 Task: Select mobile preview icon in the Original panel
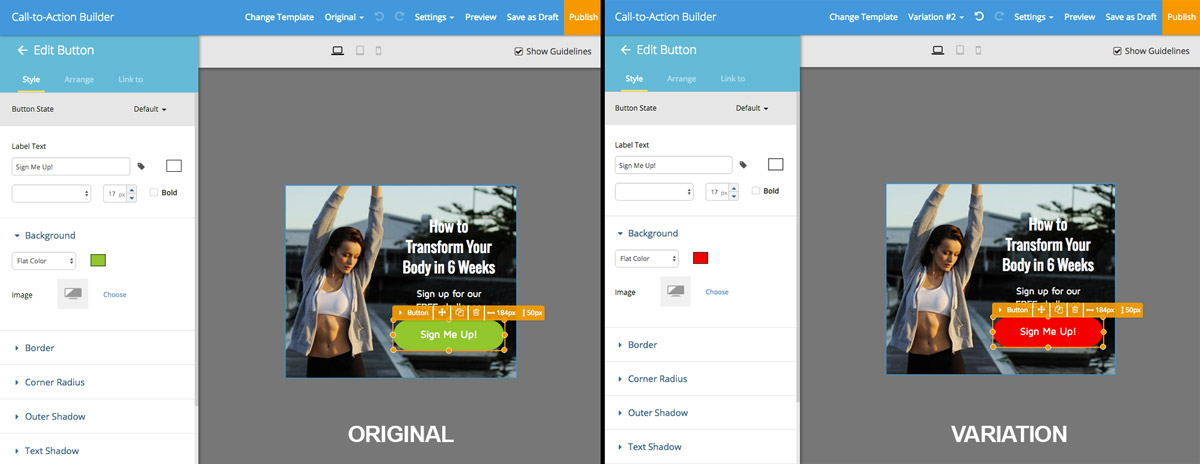point(379,50)
